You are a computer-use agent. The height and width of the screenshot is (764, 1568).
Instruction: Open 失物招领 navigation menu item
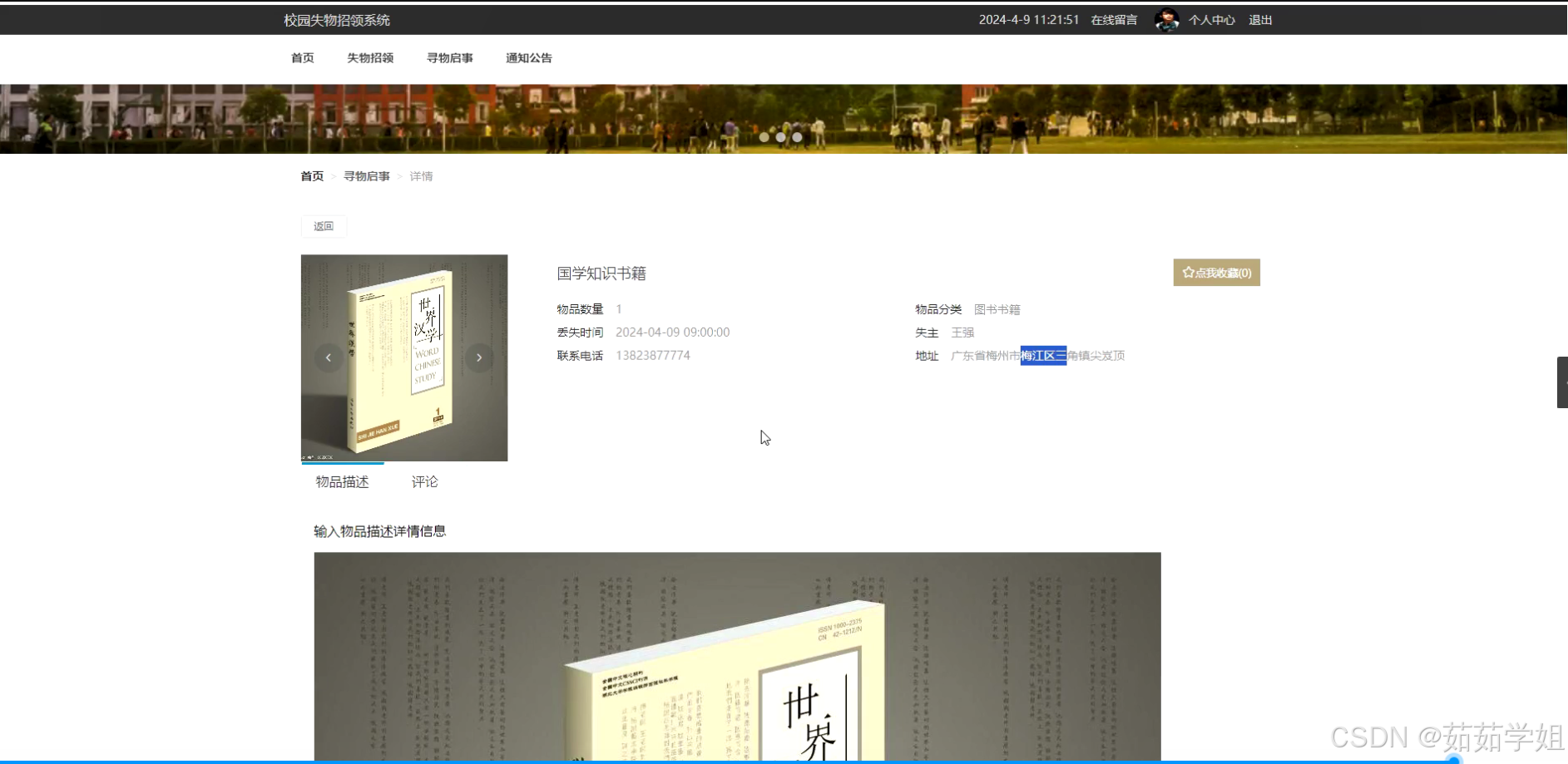[370, 58]
